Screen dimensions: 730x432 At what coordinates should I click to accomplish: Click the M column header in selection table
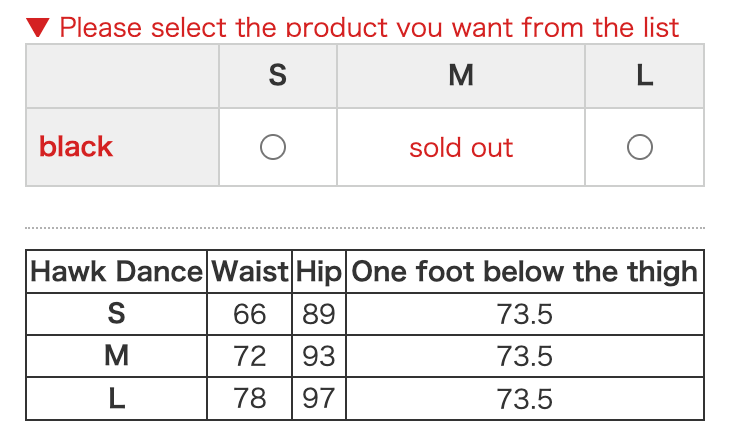[x=461, y=75]
